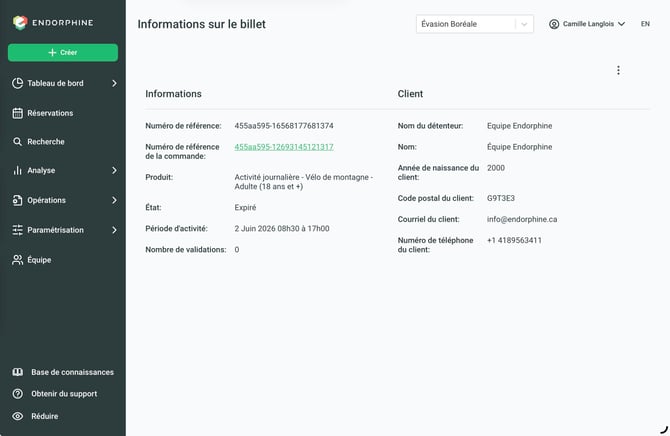Screen dimensions: 670x436
Task: Click the Endorphine logo icon
Action: pos(20,23)
